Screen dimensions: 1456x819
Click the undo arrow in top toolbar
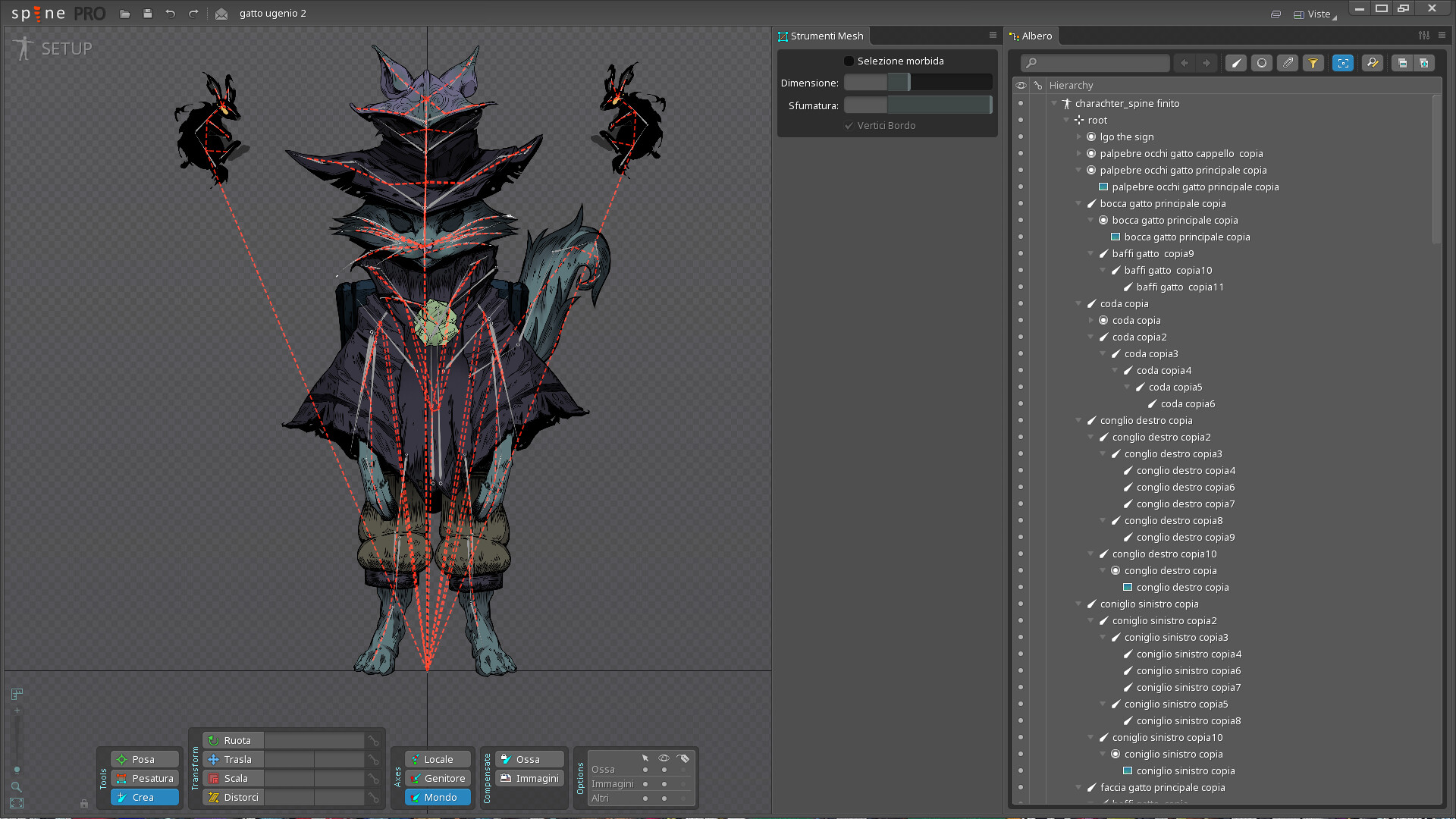[170, 14]
